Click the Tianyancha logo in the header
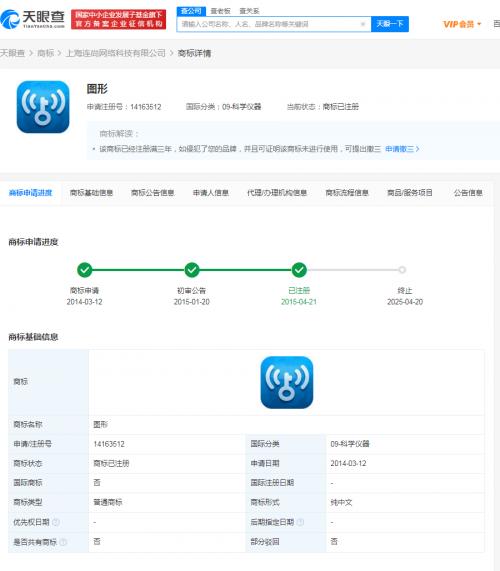 coord(33,19)
